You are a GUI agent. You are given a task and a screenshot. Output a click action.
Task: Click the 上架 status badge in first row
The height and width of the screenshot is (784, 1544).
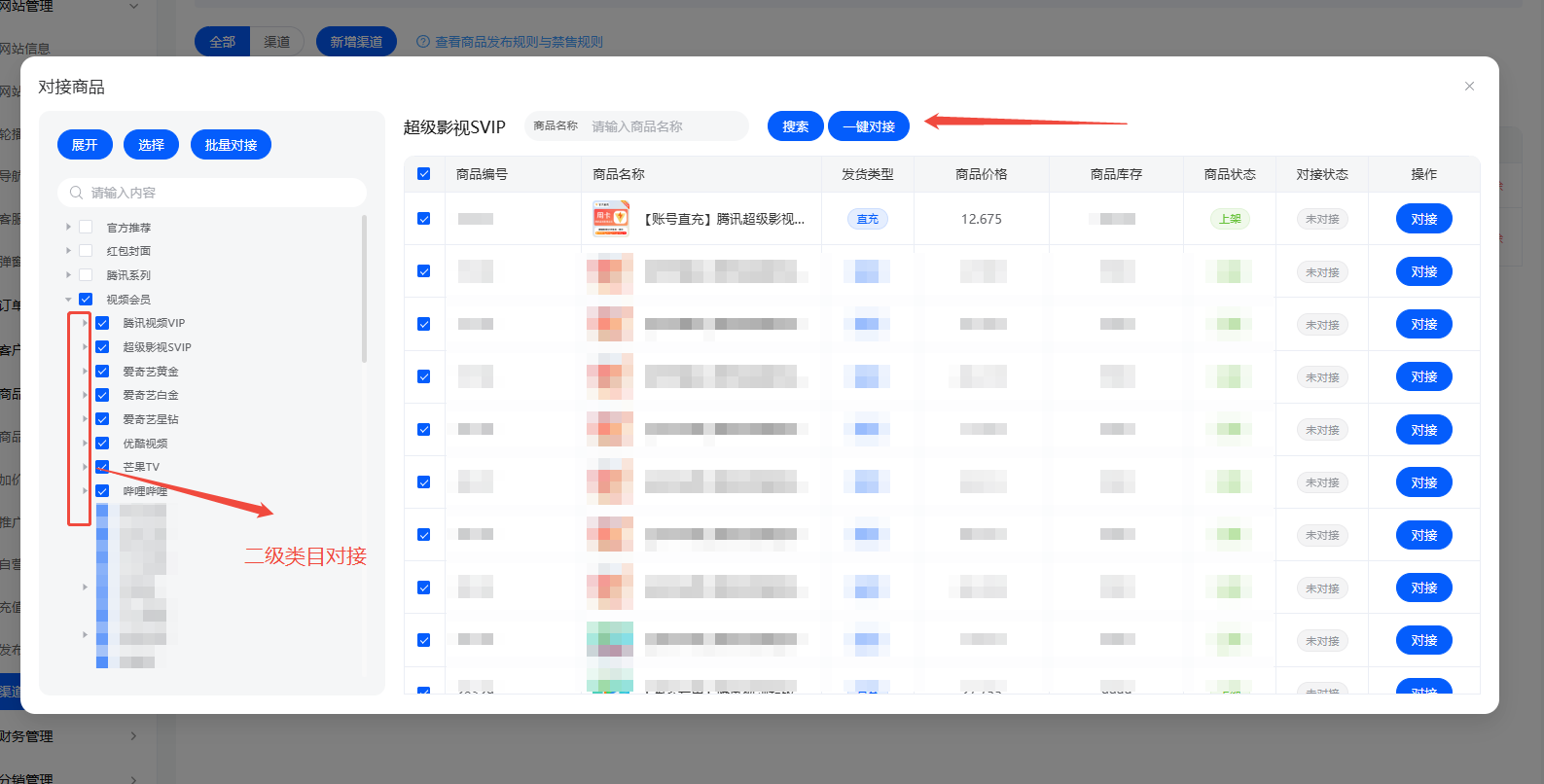[x=1230, y=219]
